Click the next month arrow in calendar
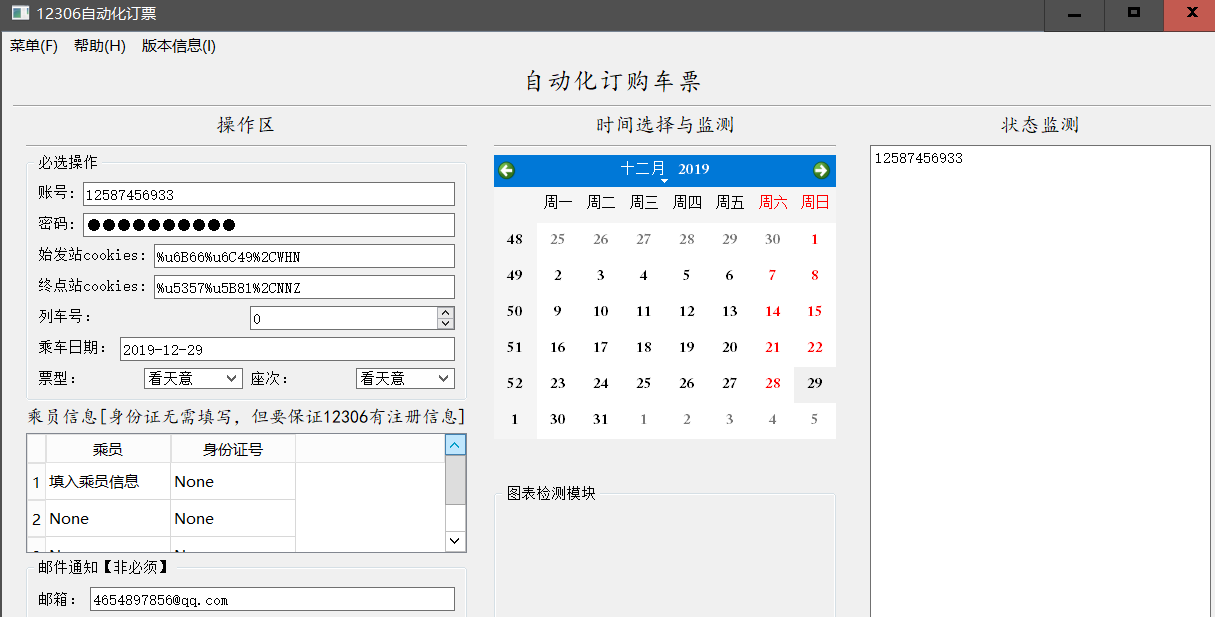1215x617 pixels. tap(821, 170)
